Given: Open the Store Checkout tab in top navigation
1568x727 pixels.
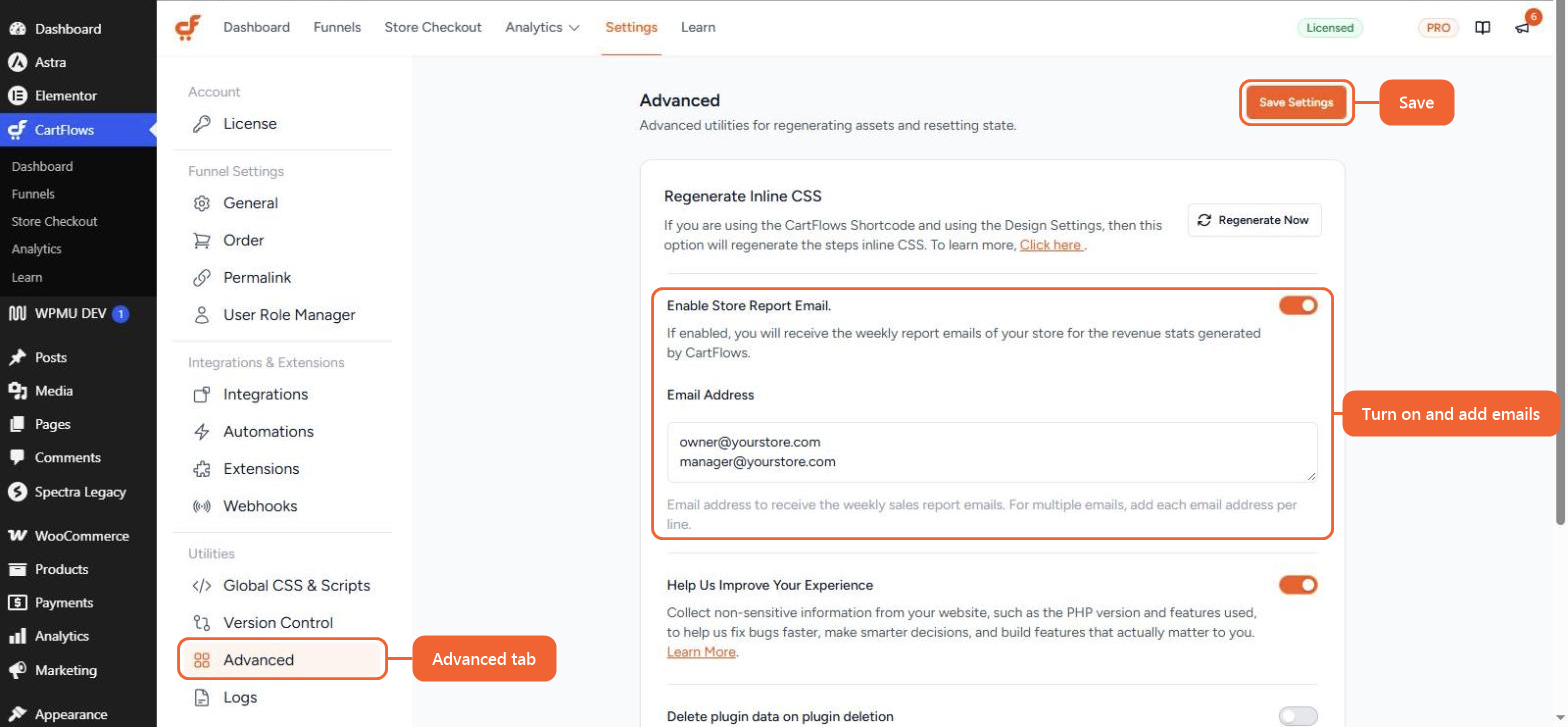Looking at the screenshot, I should (x=433, y=27).
